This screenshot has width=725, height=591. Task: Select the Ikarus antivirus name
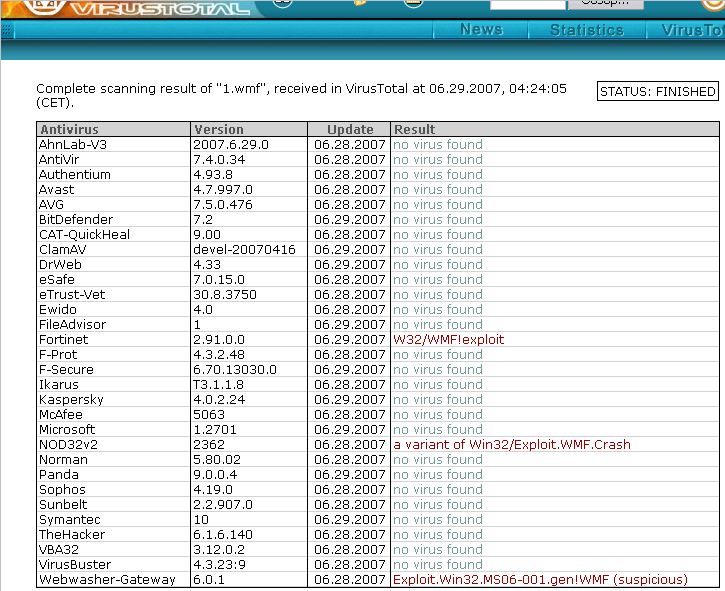[59, 384]
